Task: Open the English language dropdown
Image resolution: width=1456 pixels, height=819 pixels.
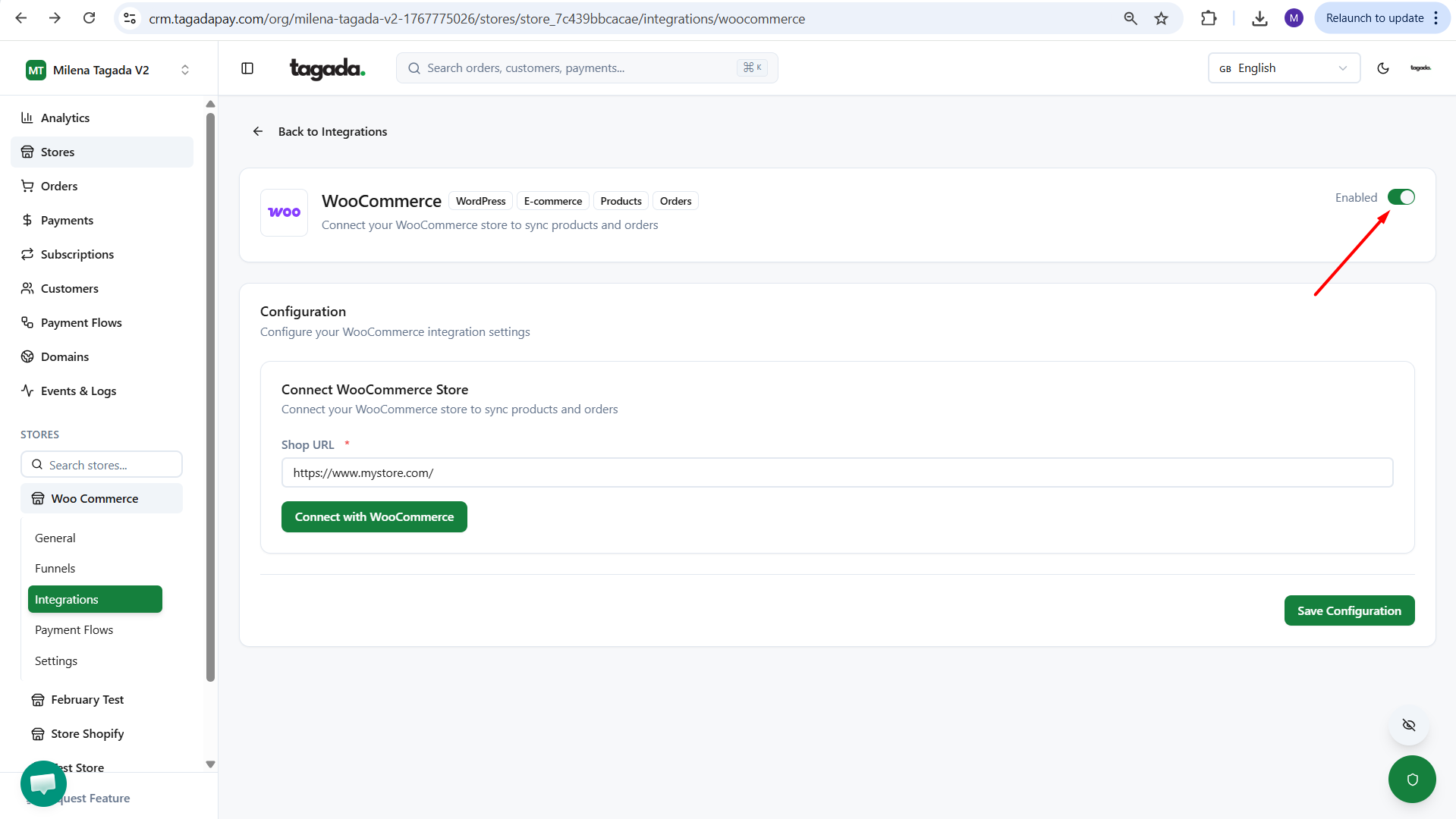Action: pyautogui.click(x=1283, y=68)
